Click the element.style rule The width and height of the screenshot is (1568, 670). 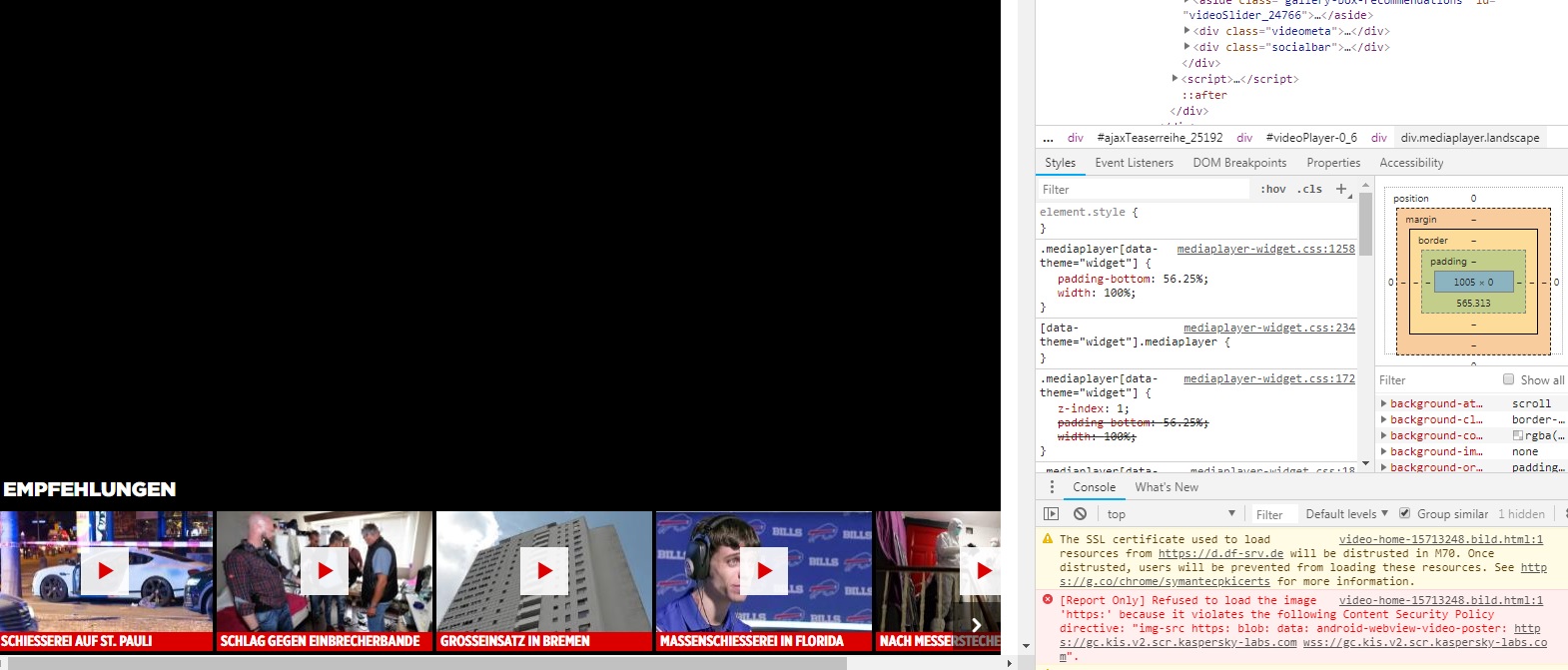tap(1089, 212)
